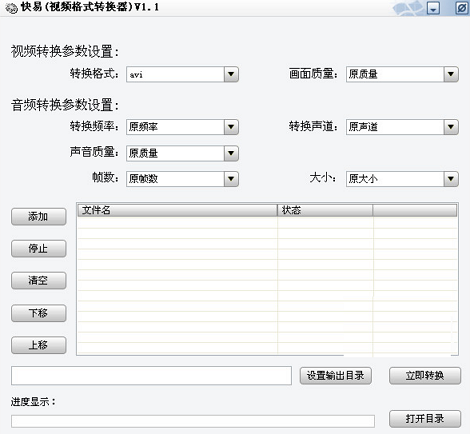Screen dimensions: 470x434
Task: Clear the list with 清空 button
Action: [x=39, y=281]
